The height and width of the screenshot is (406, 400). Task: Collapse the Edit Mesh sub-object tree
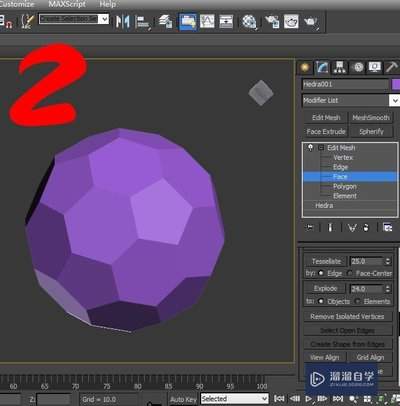tap(321, 148)
